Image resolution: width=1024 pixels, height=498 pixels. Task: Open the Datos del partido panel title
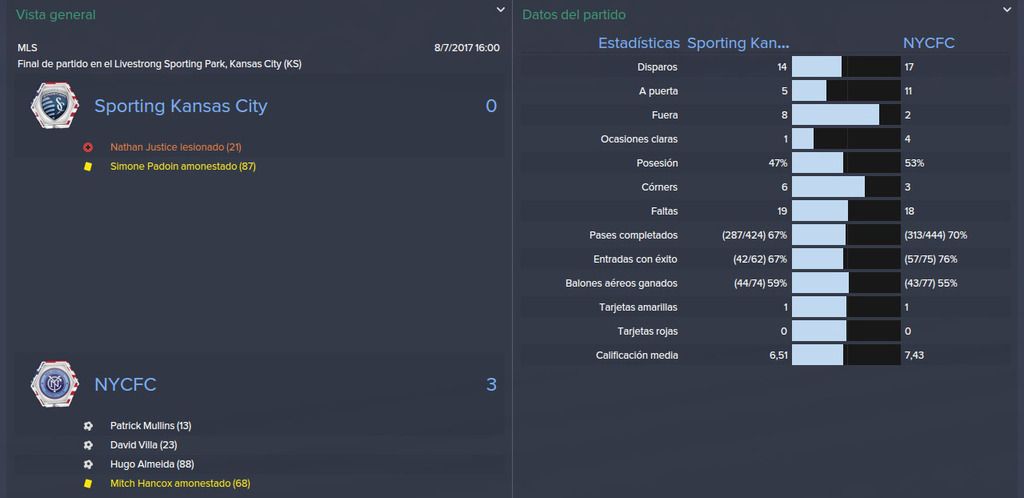click(573, 14)
